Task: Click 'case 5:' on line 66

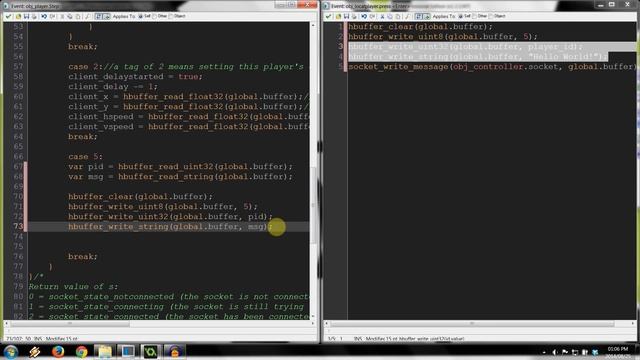Action: pos(85,157)
